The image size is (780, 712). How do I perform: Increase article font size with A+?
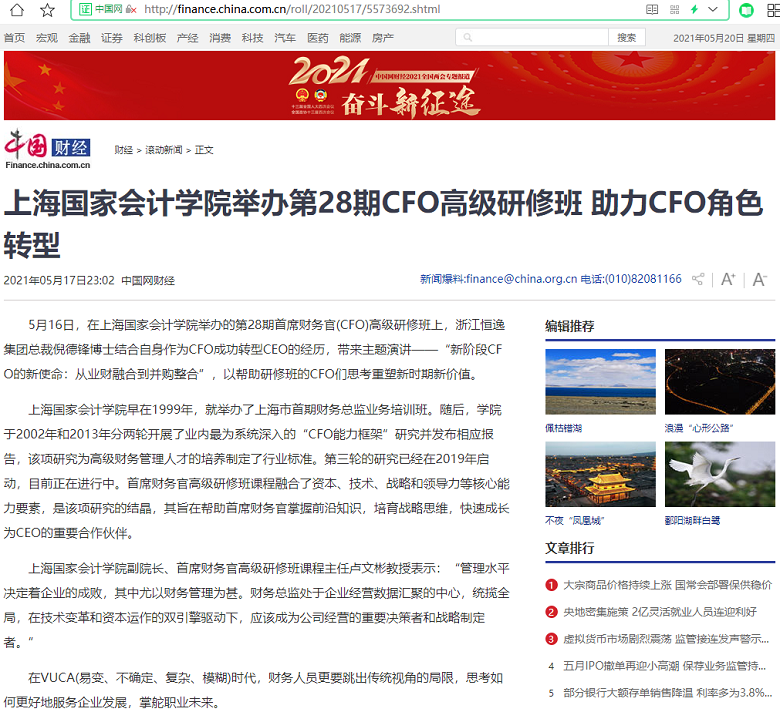click(728, 279)
